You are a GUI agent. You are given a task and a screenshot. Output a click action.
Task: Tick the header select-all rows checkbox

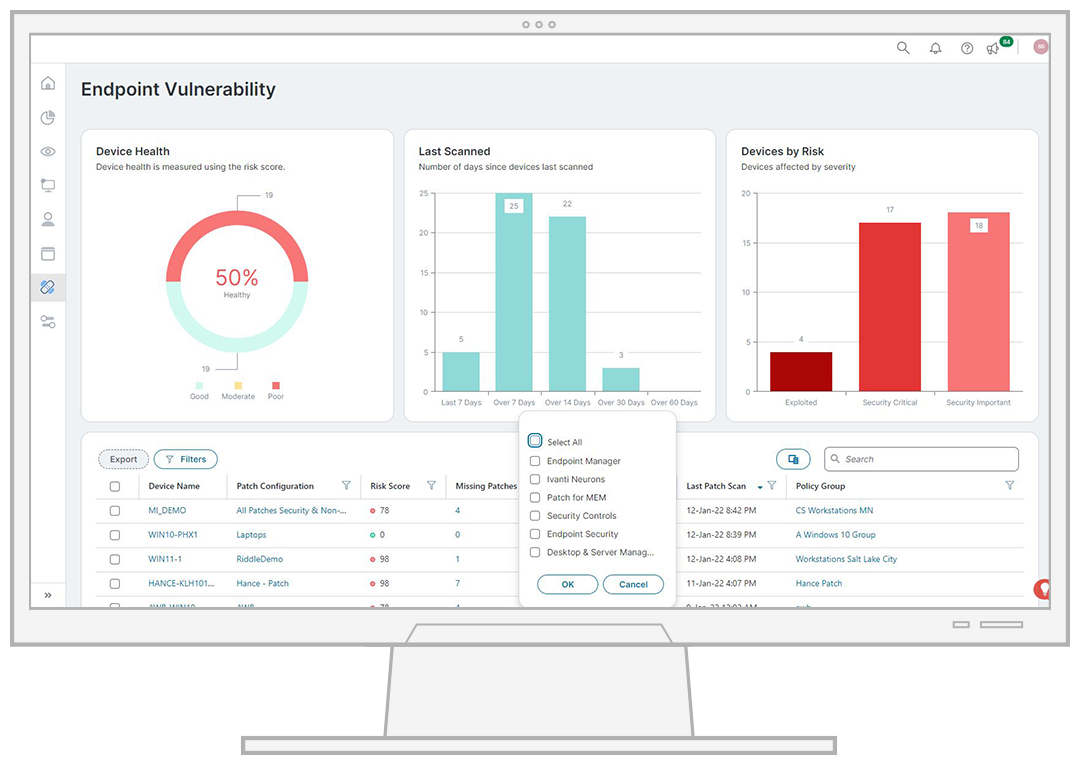[x=115, y=486]
